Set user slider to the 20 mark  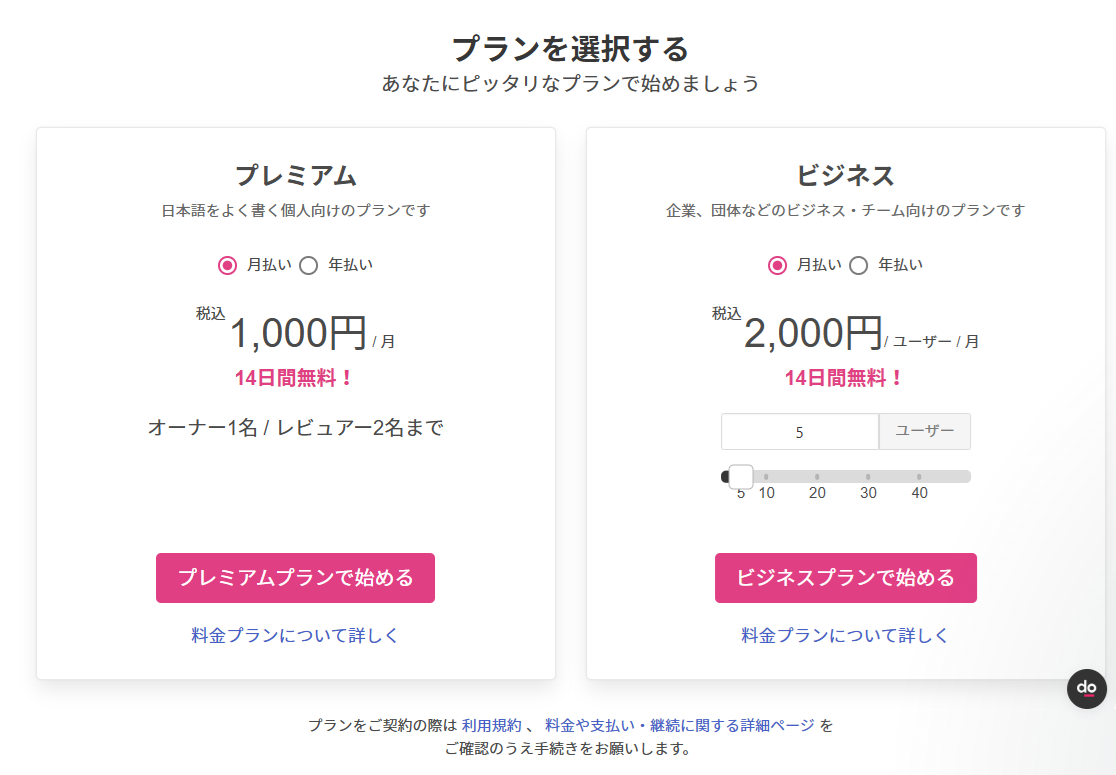click(x=817, y=477)
